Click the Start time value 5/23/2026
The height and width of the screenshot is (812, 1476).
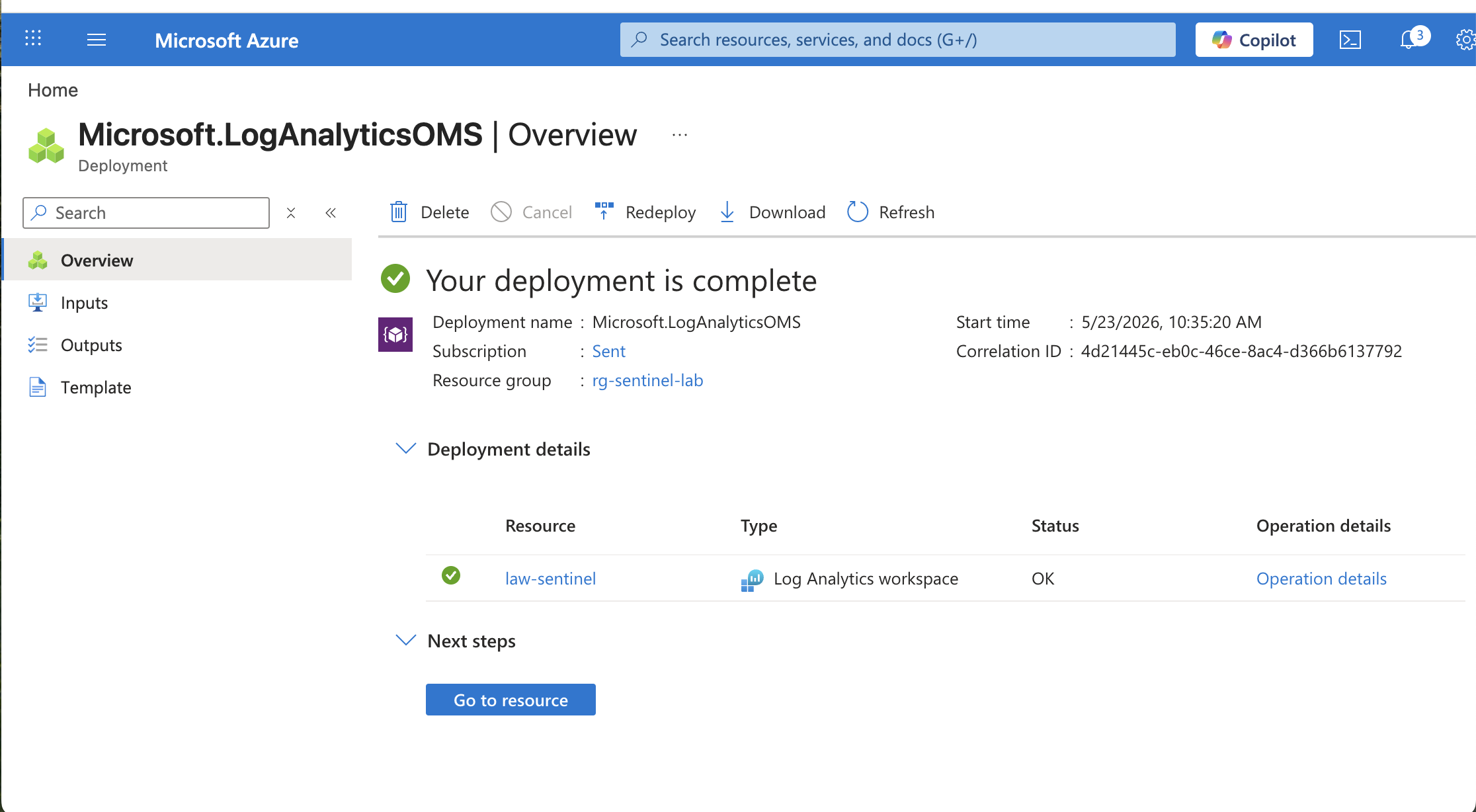[x=1171, y=322]
